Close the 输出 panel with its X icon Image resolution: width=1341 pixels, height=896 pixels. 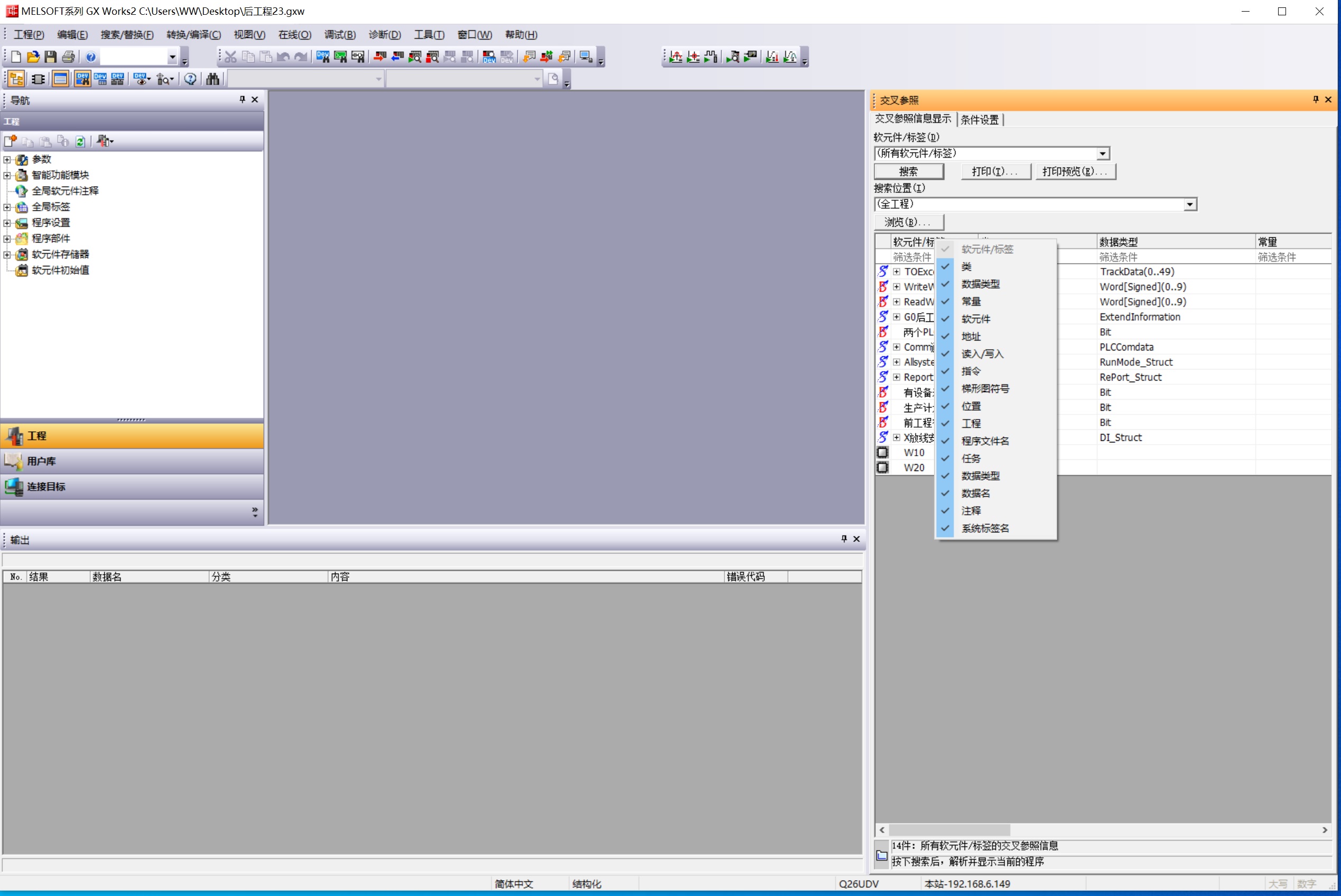pos(856,539)
